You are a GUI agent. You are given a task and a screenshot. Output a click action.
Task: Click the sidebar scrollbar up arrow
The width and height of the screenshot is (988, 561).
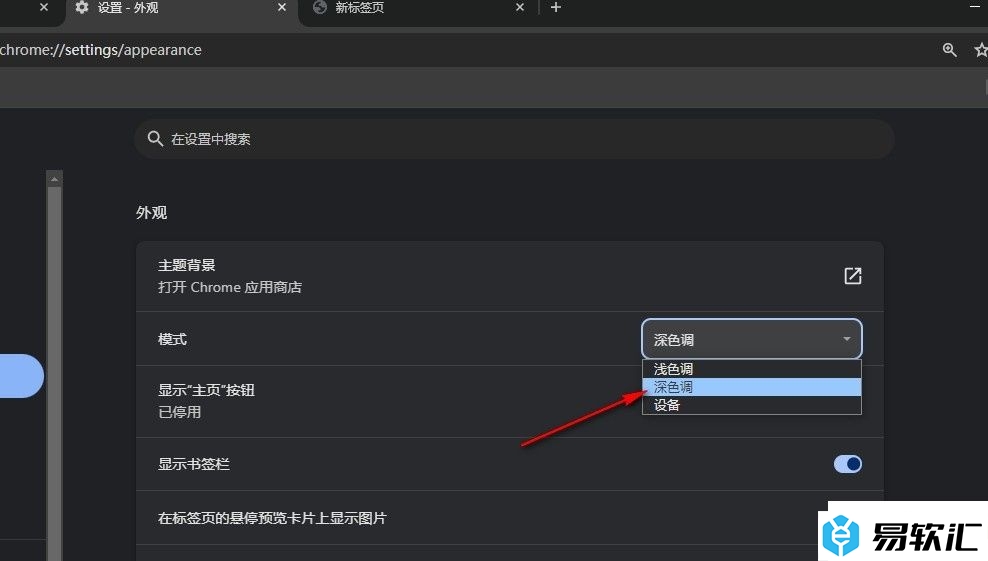coord(54,179)
